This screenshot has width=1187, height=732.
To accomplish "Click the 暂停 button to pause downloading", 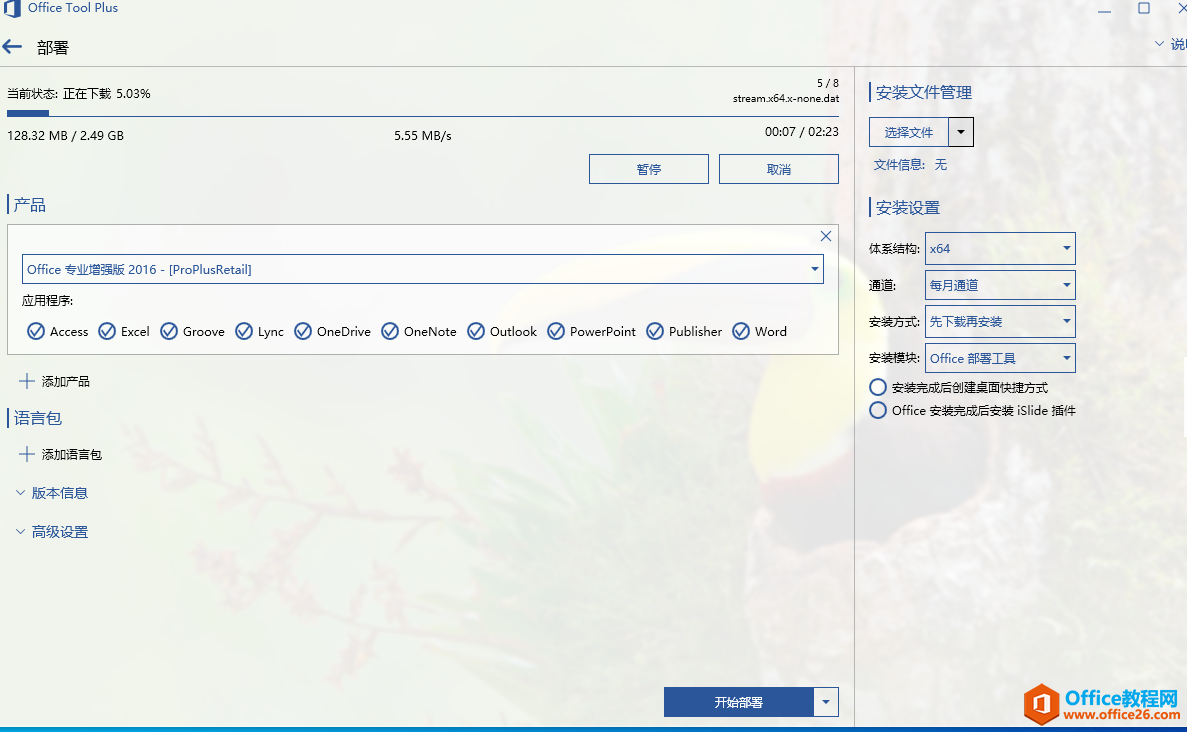I will pyautogui.click(x=648, y=168).
